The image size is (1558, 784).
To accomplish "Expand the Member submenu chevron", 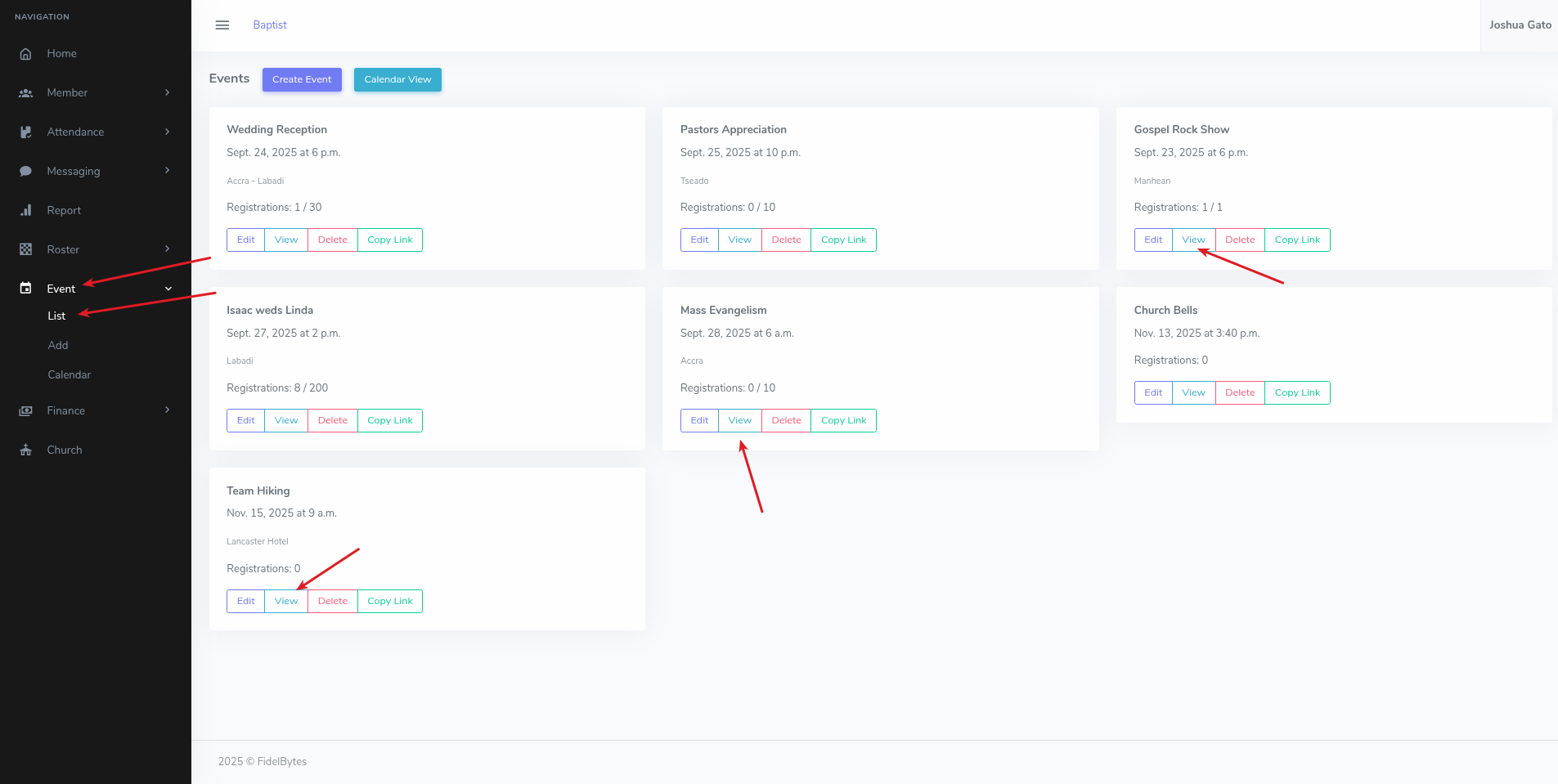I will click(x=168, y=93).
